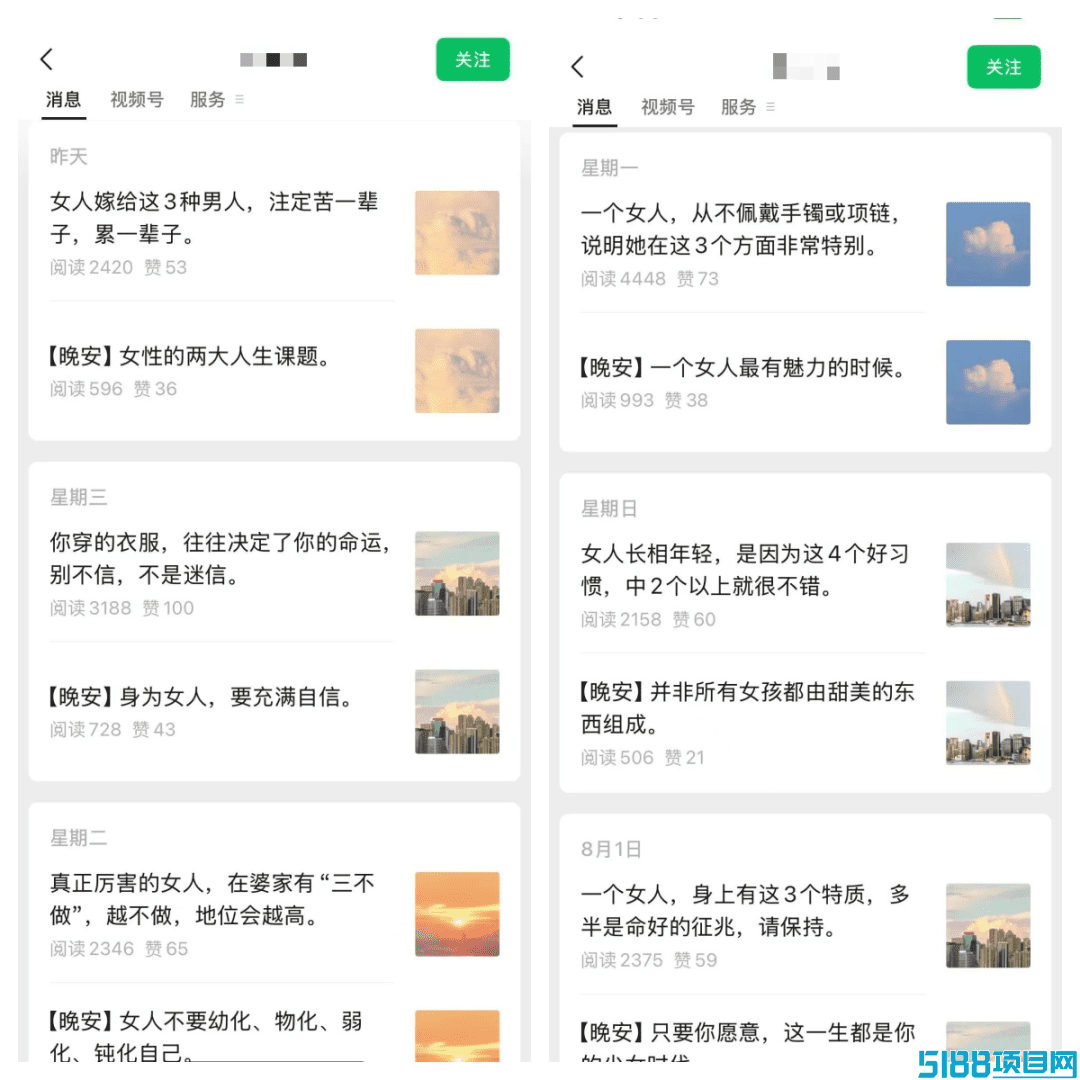The width and height of the screenshot is (1080, 1080).
Task: Open the 服务 menu icon on right page
Action: [770, 107]
